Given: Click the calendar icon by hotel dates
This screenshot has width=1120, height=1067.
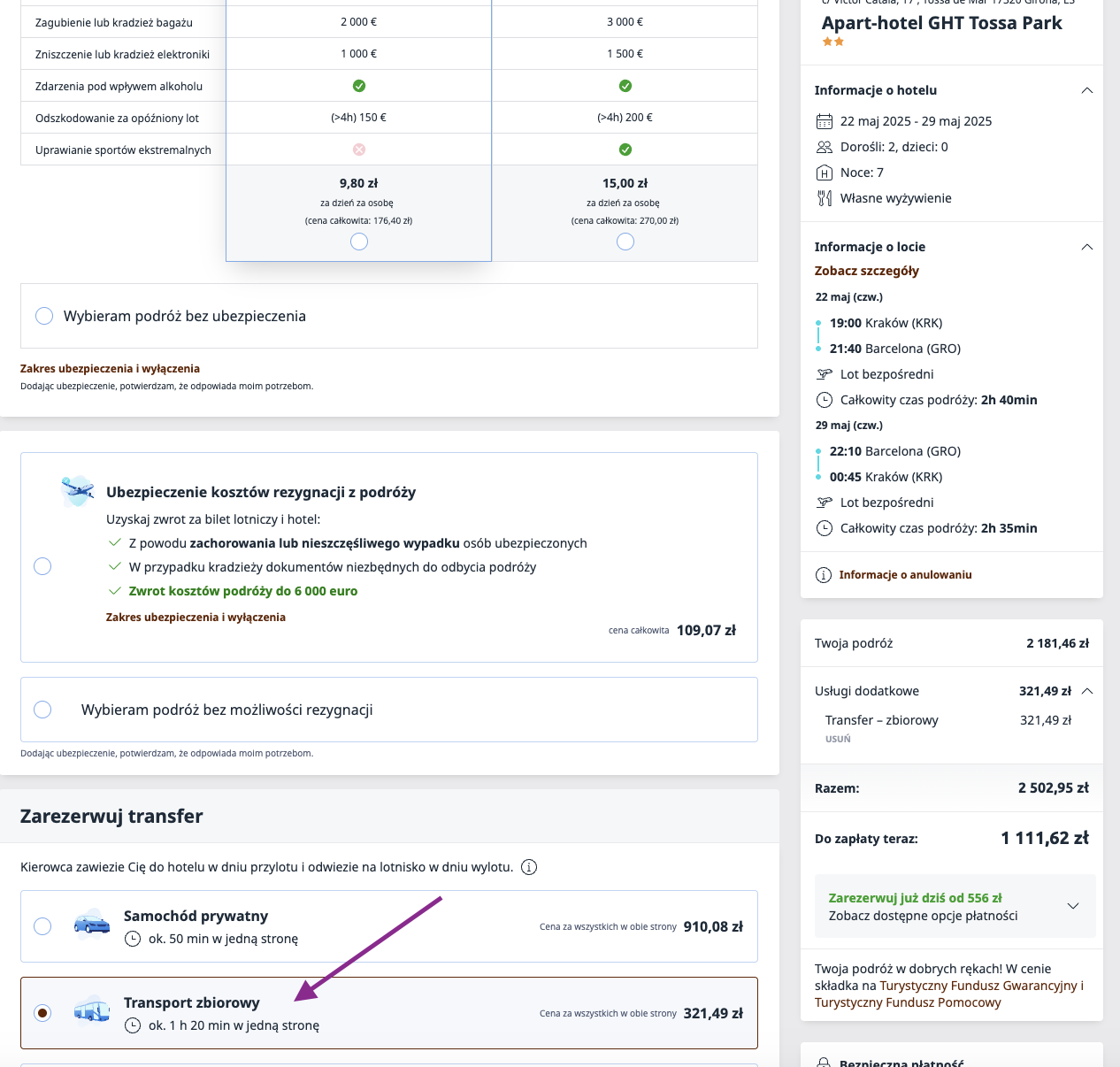Looking at the screenshot, I should tap(825, 121).
